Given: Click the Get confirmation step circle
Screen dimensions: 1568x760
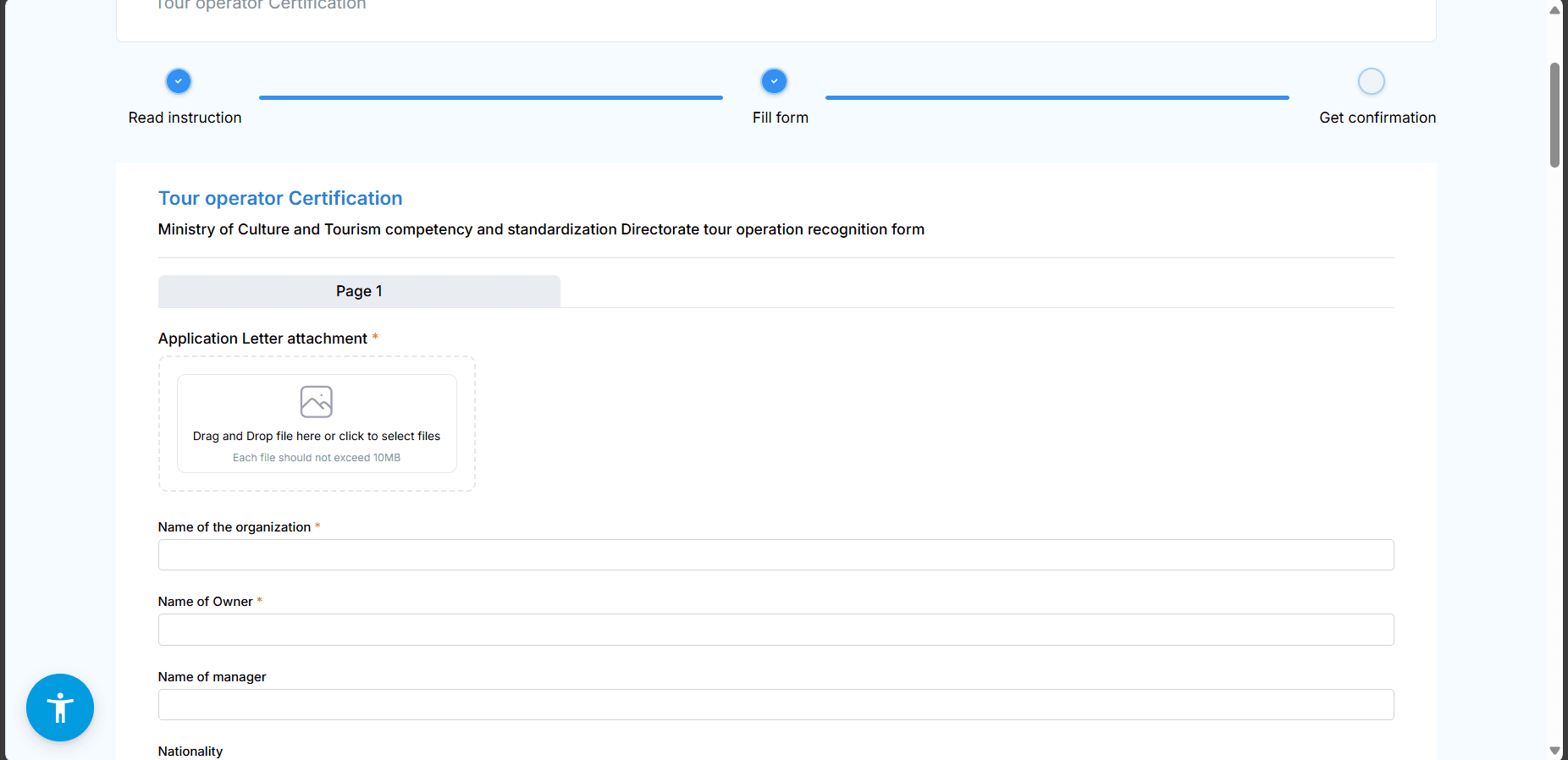Looking at the screenshot, I should pyautogui.click(x=1372, y=81).
